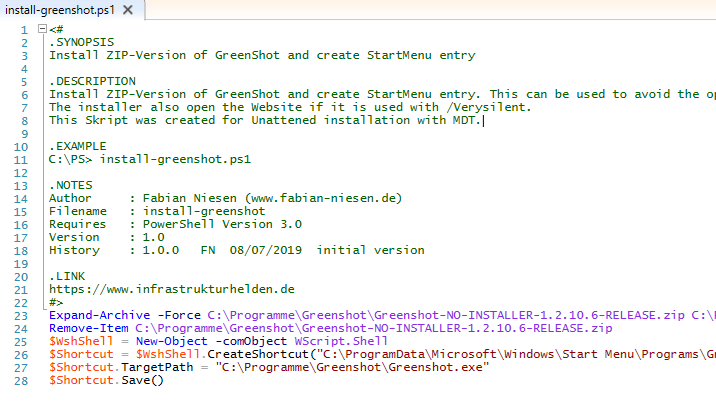
Task: Close the install-greenshot.ps1 tab
Action: point(128,10)
